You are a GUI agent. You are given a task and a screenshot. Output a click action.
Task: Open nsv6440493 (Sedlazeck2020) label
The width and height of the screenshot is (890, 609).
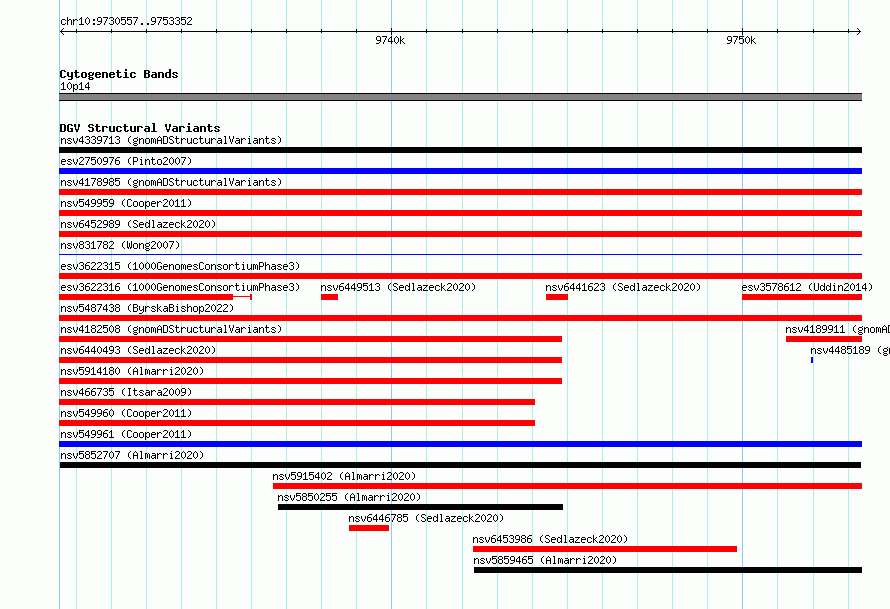click(138, 350)
